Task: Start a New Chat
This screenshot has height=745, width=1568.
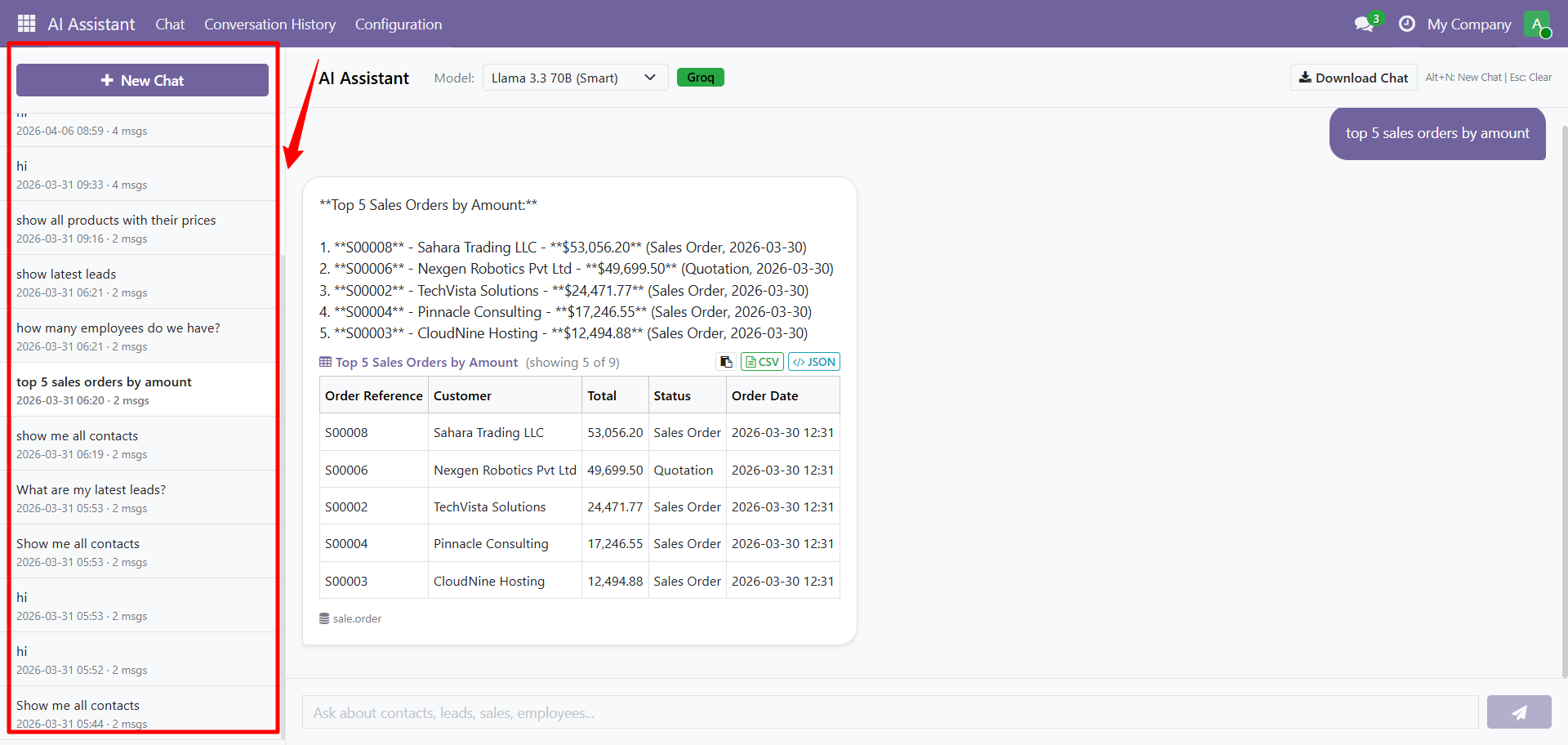Action: coord(142,80)
